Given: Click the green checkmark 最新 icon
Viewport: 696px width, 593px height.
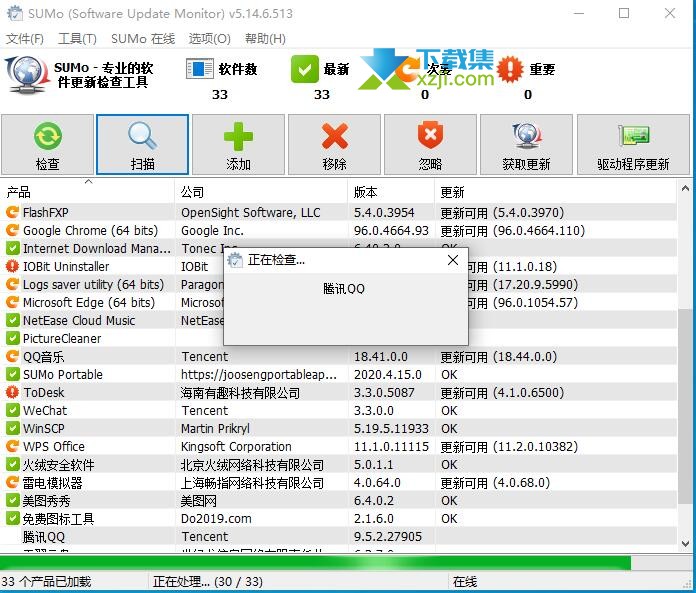Looking at the screenshot, I should [304, 69].
